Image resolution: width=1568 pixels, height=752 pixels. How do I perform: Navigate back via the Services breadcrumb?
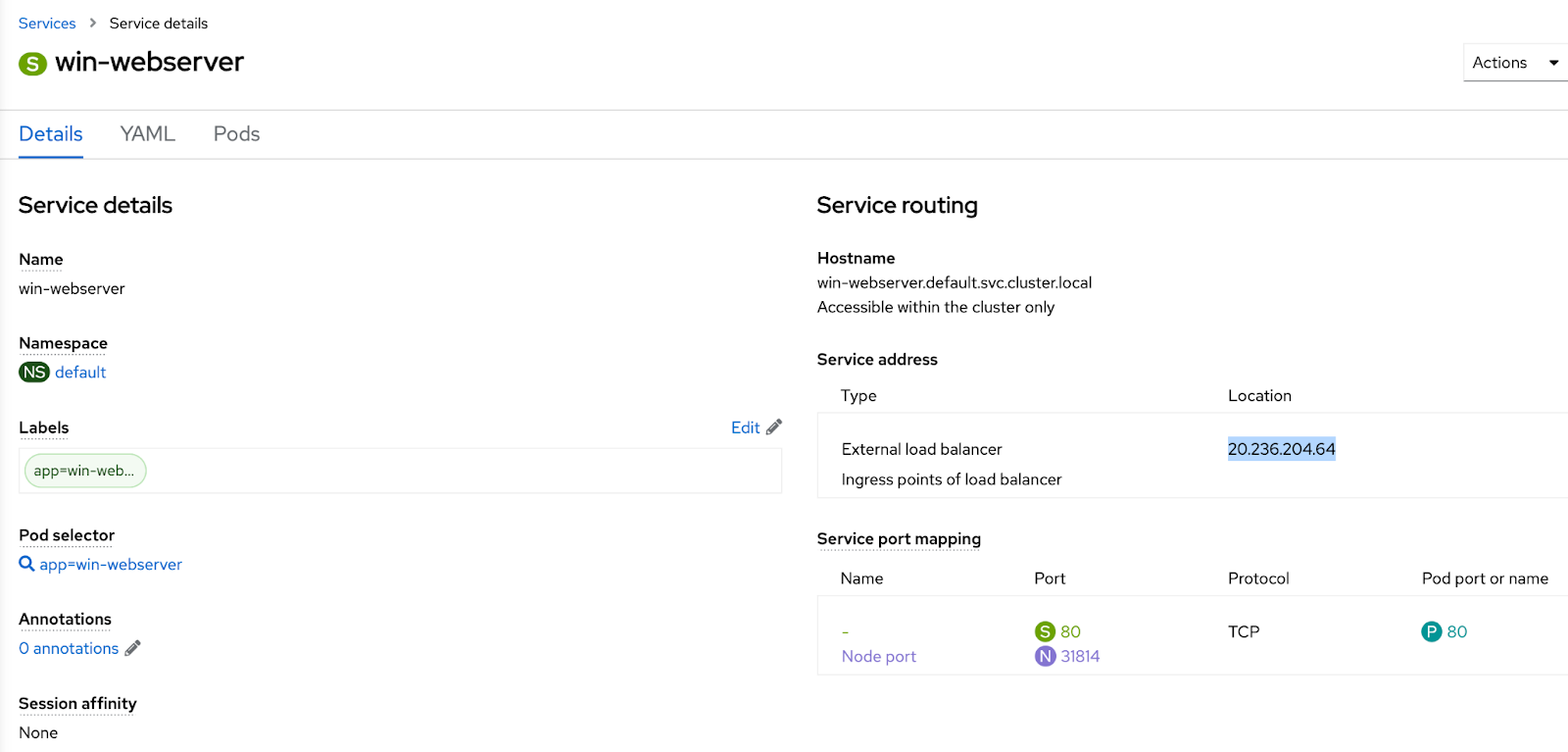pyautogui.click(x=47, y=23)
